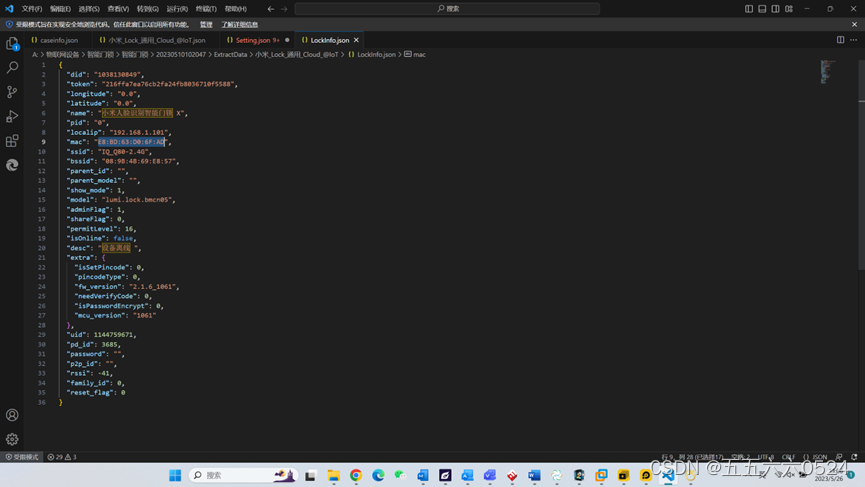Open Microsoft Edge from the taskbar
Screen dimensions: 865x487
point(378,475)
